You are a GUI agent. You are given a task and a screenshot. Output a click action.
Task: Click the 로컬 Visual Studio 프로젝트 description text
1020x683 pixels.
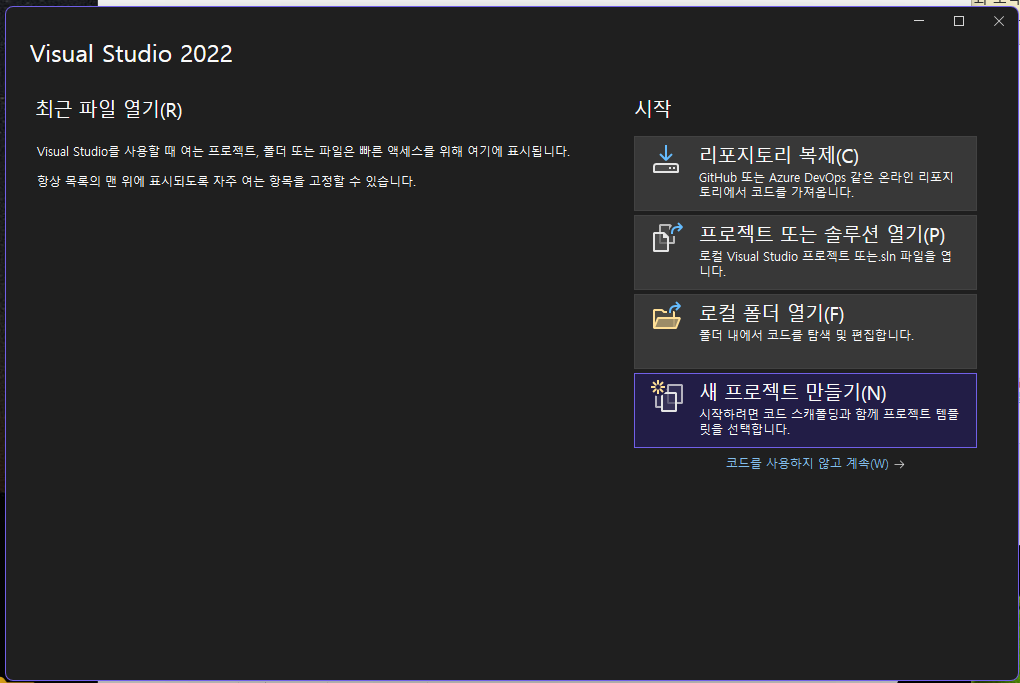coord(825,263)
